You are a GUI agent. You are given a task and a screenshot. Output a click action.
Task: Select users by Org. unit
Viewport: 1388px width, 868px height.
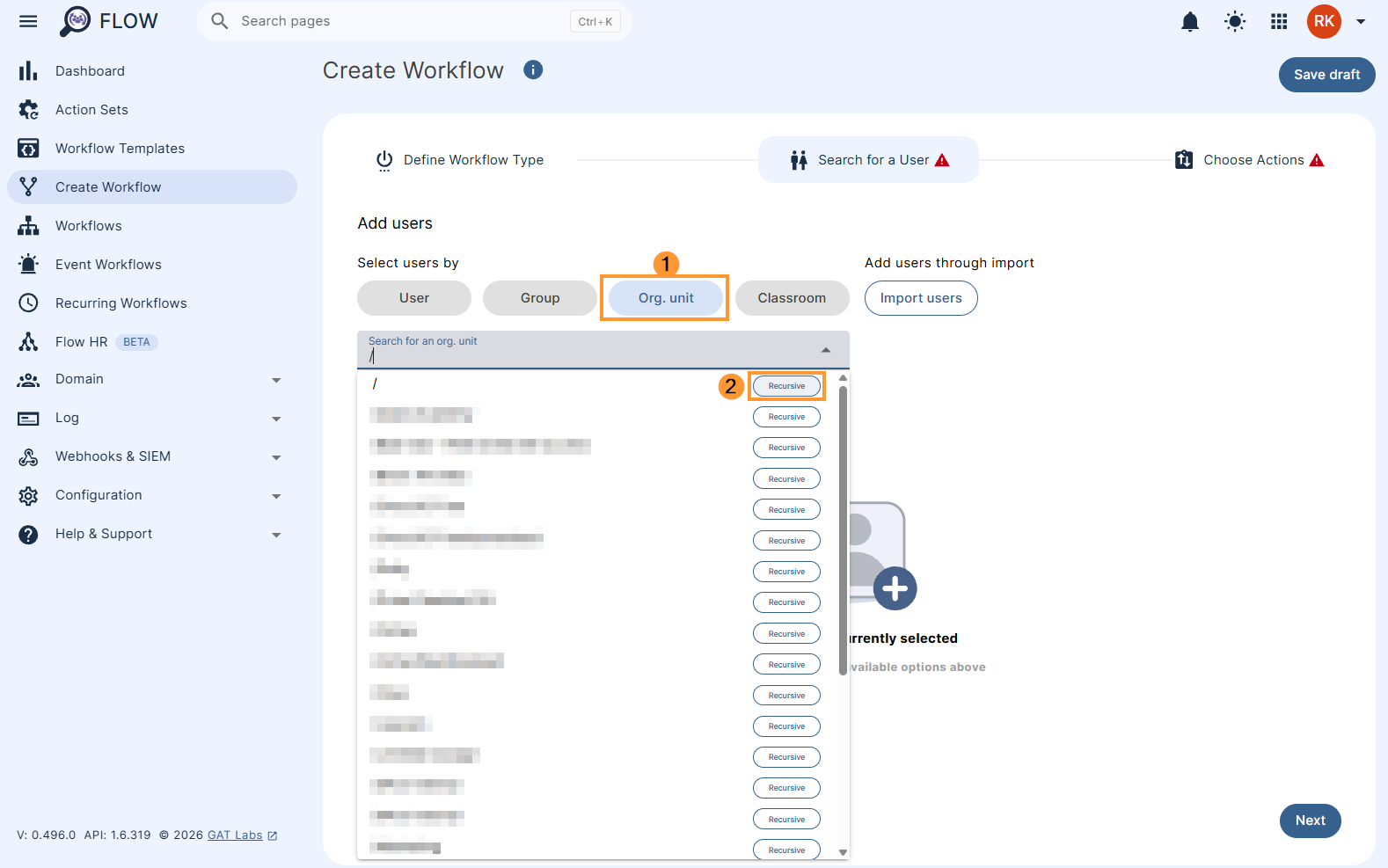pos(666,298)
